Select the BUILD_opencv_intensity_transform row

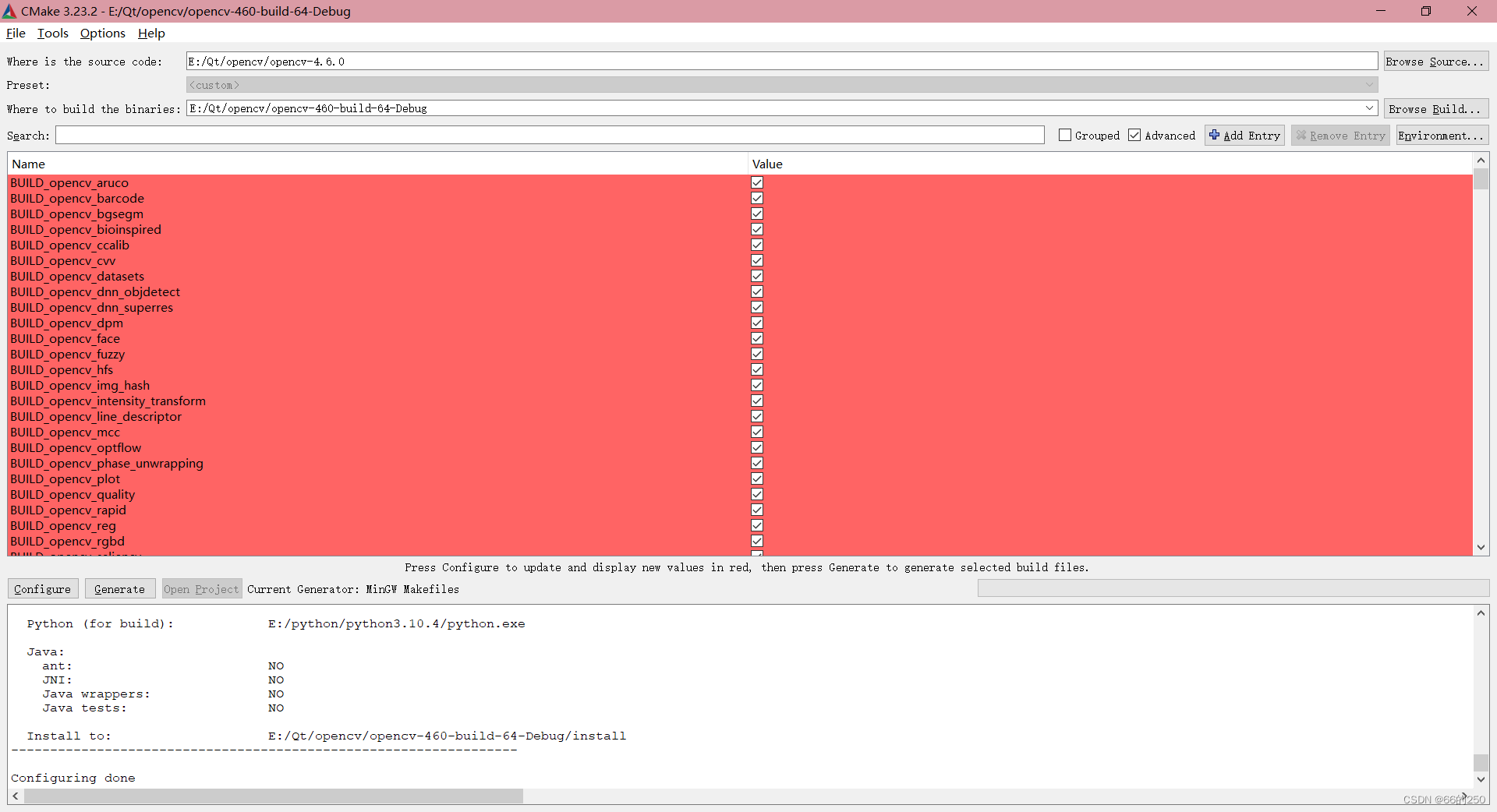click(x=740, y=401)
